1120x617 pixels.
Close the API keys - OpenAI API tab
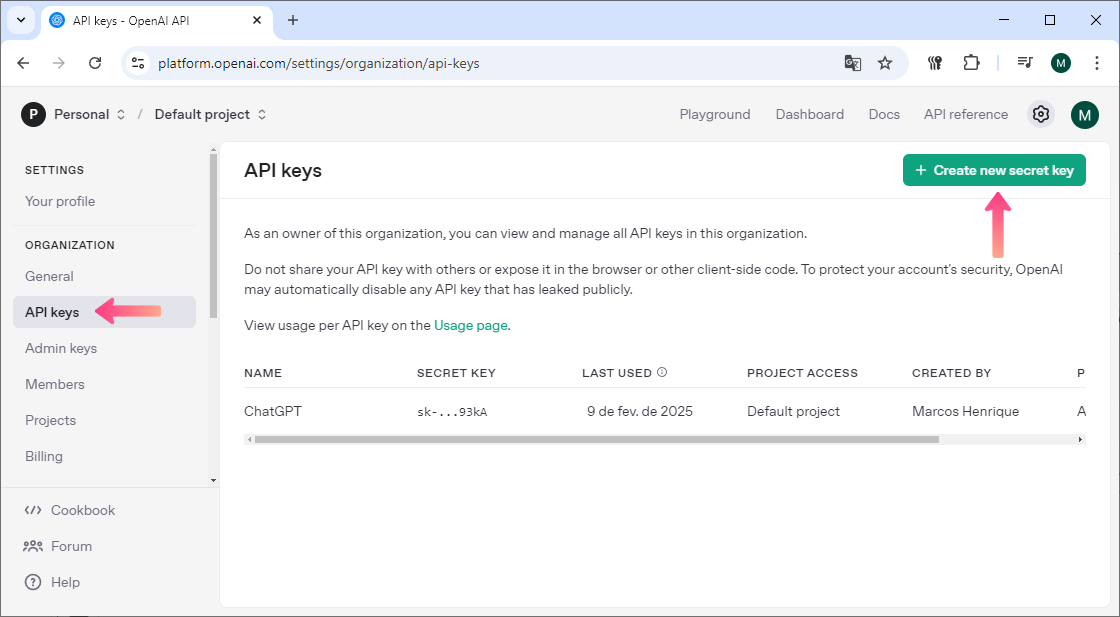coord(257,20)
